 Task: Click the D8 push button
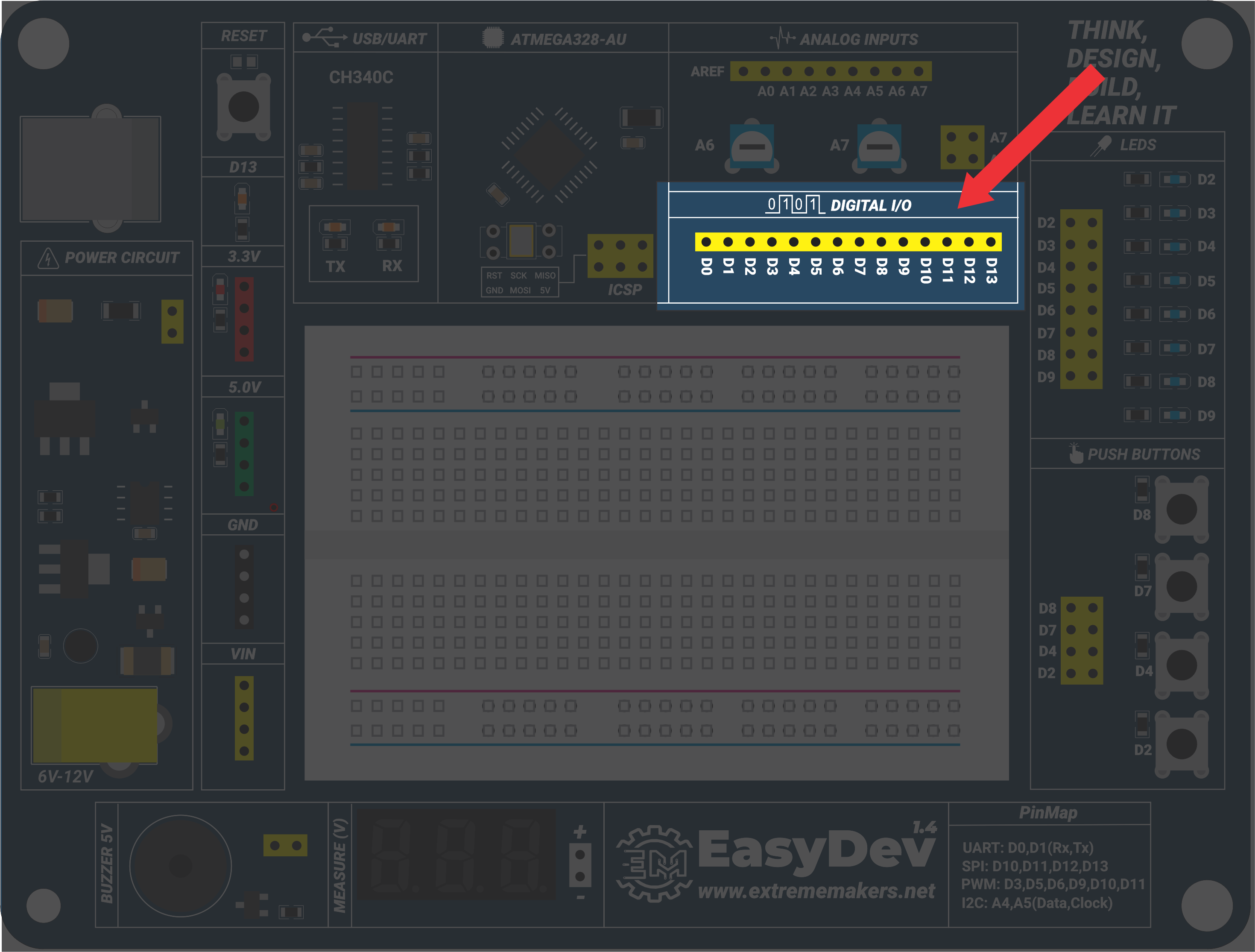(x=1181, y=509)
